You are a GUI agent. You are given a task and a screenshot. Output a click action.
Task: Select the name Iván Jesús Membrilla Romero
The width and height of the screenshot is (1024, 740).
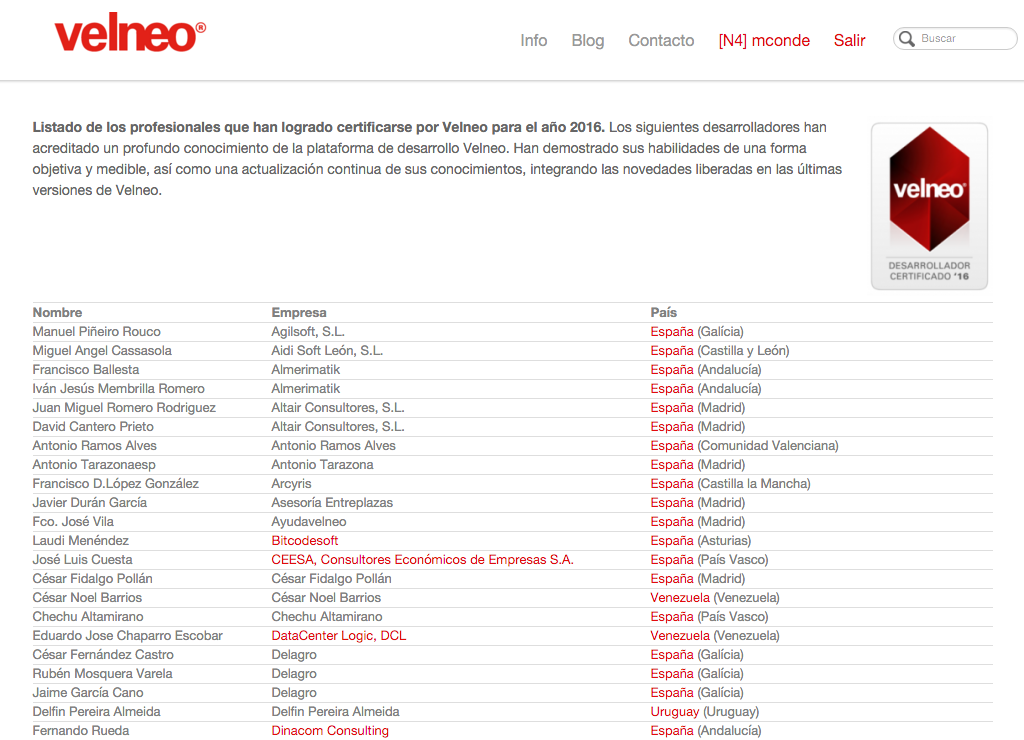(x=118, y=389)
